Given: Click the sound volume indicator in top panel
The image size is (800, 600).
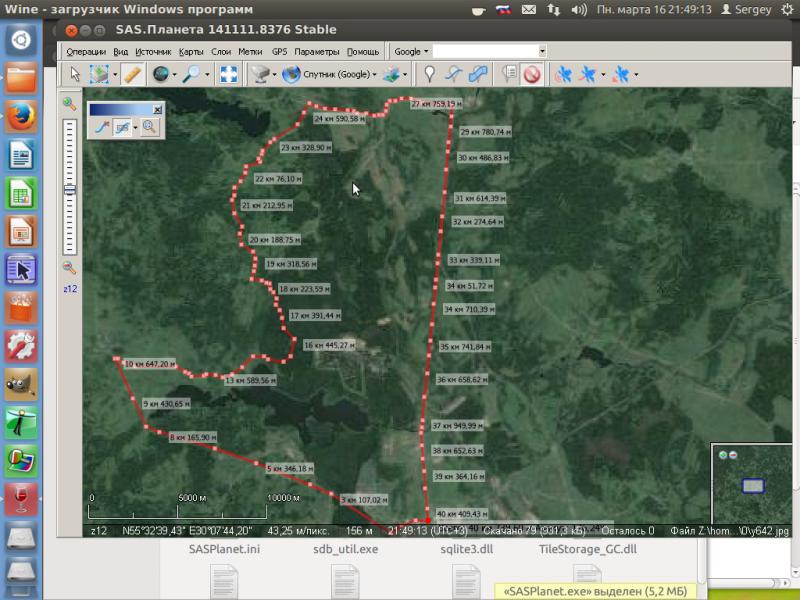Looking at the screenshot, I should [x=579, y=10].
